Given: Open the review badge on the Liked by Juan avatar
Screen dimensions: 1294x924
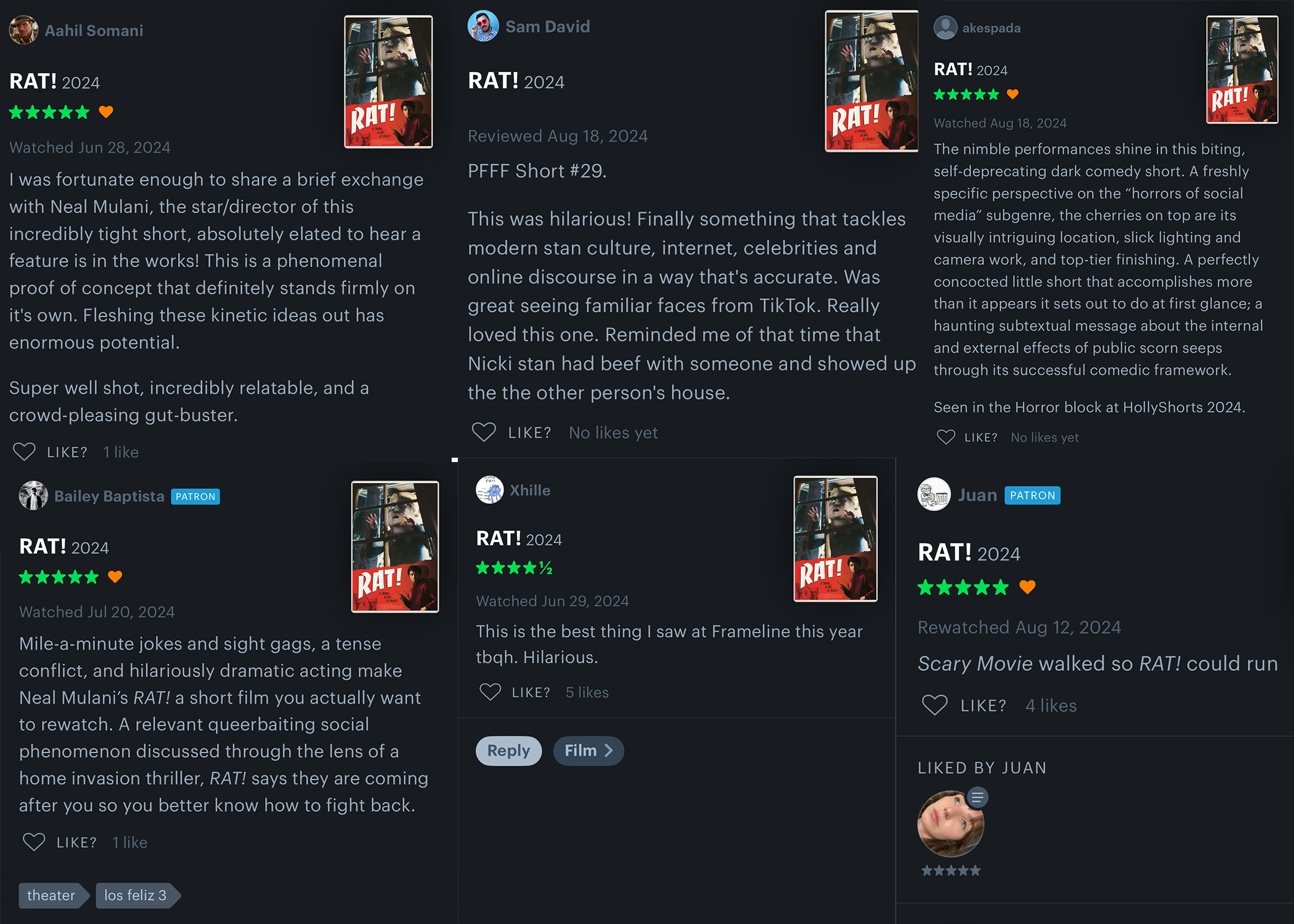Looking at the screenshot, I should coord(977,798).
